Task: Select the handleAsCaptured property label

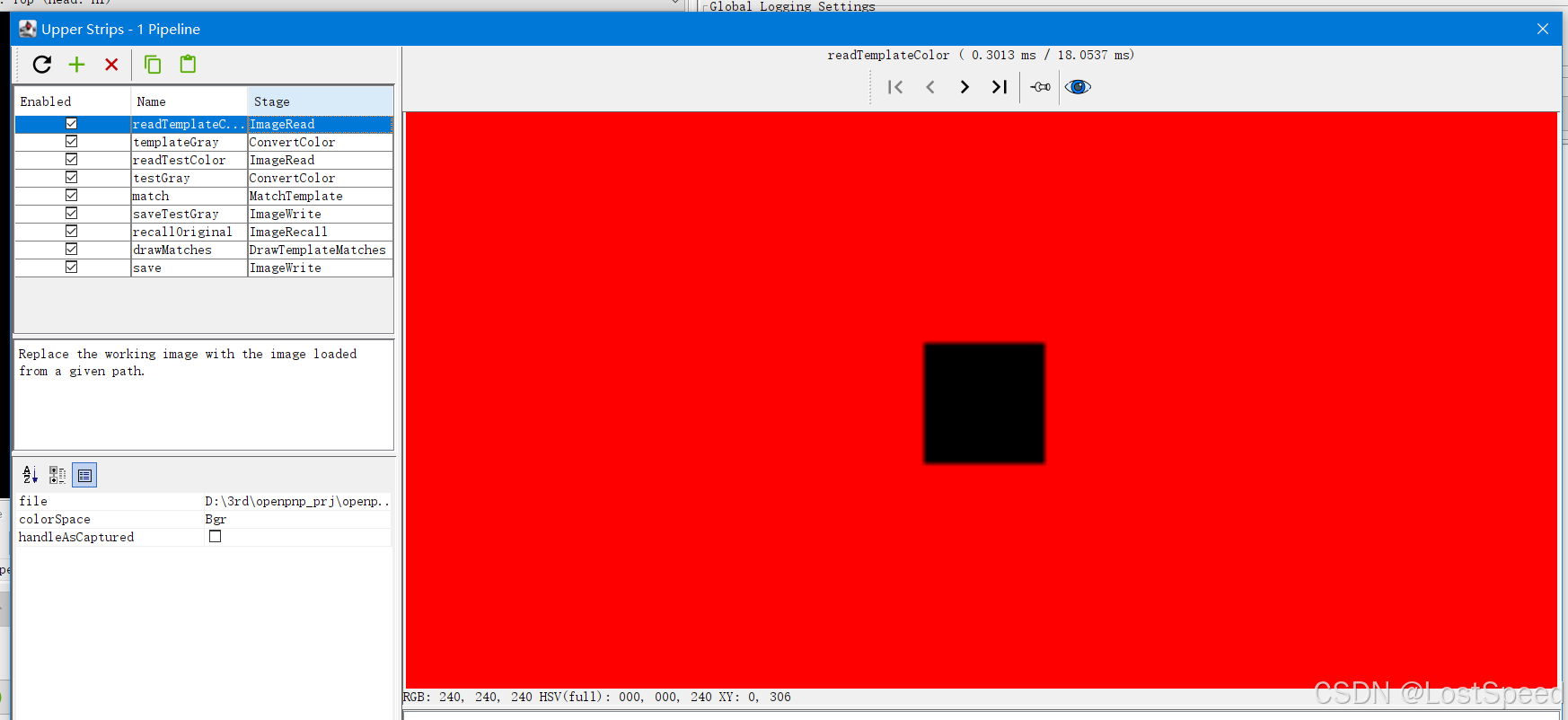Action: (76, 537)
